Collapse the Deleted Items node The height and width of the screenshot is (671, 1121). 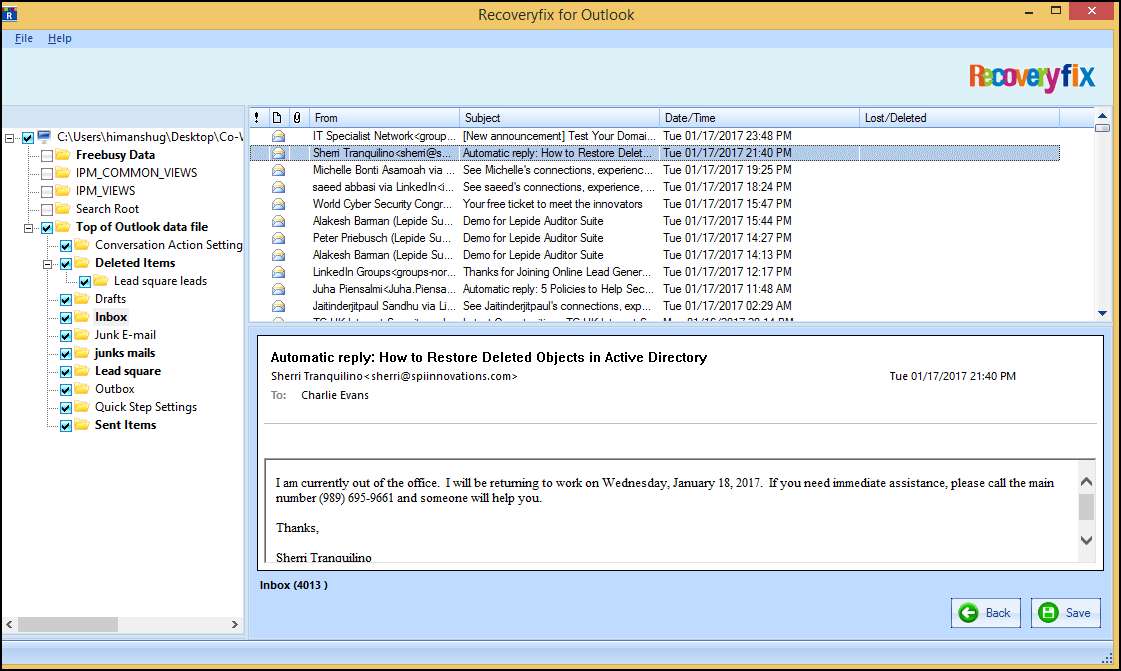pos(47,264)
